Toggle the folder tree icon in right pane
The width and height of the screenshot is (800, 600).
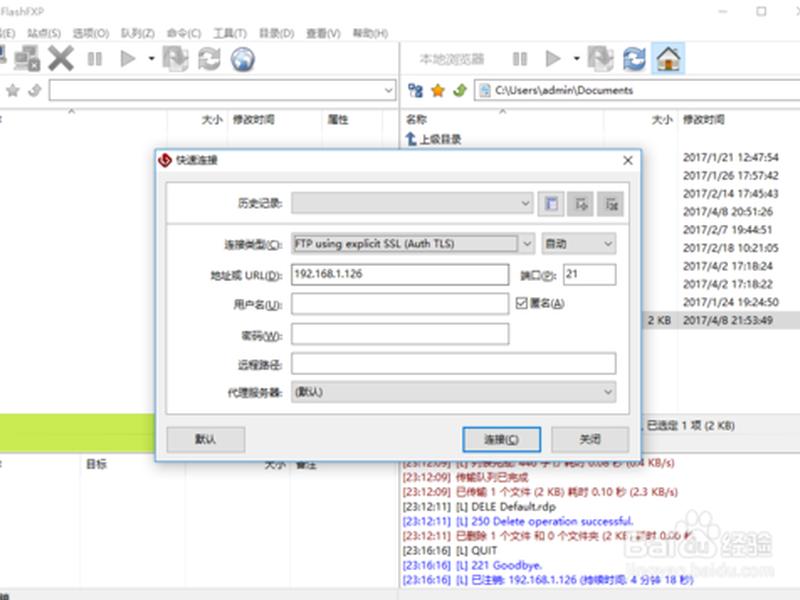(415, 91)
